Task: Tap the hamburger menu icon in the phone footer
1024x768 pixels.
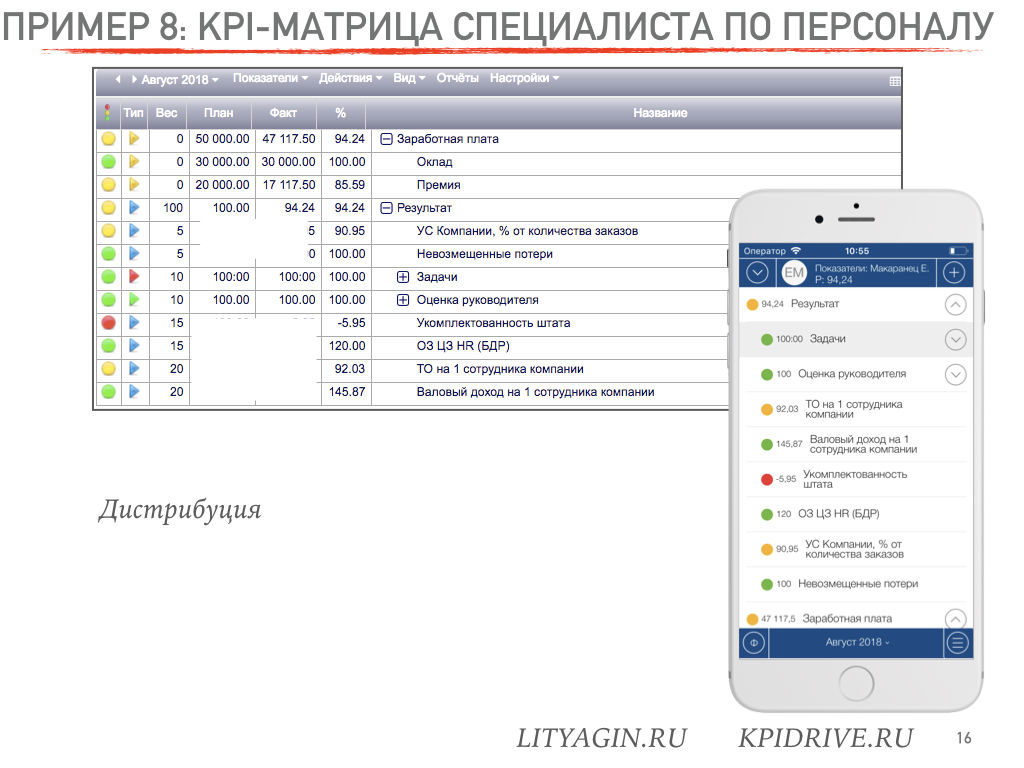Action: (958, 643)
